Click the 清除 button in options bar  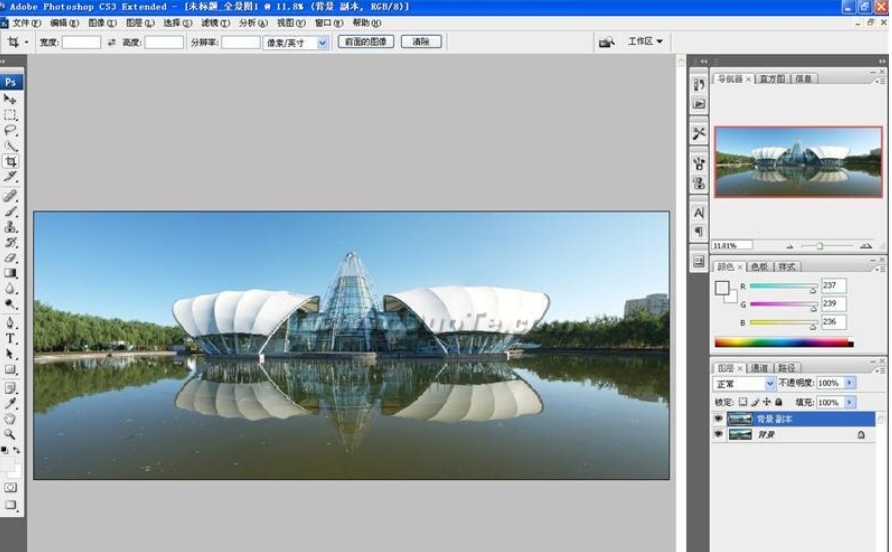[421, 42]
